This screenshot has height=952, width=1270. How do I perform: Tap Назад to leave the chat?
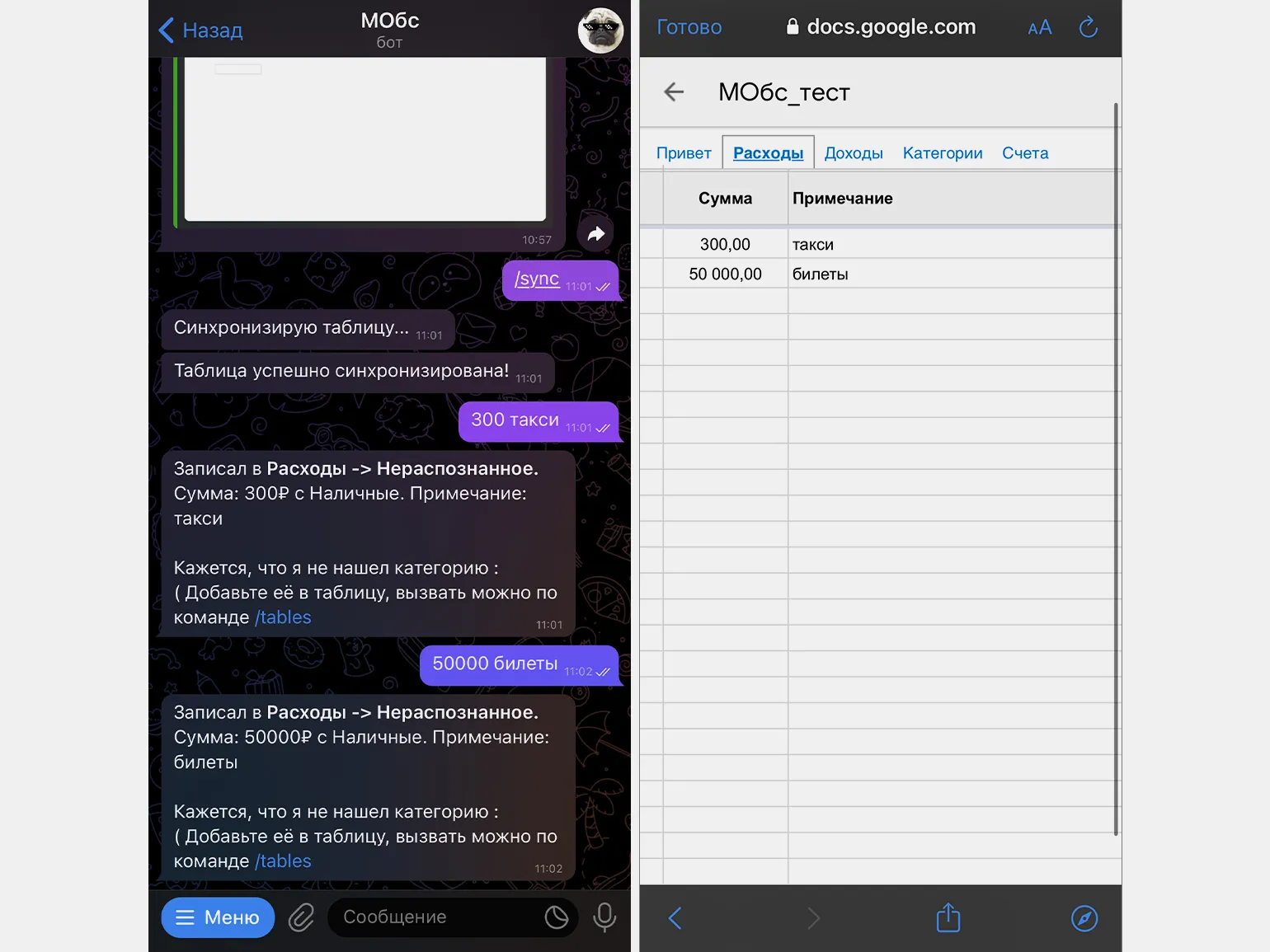coord(201,30)
